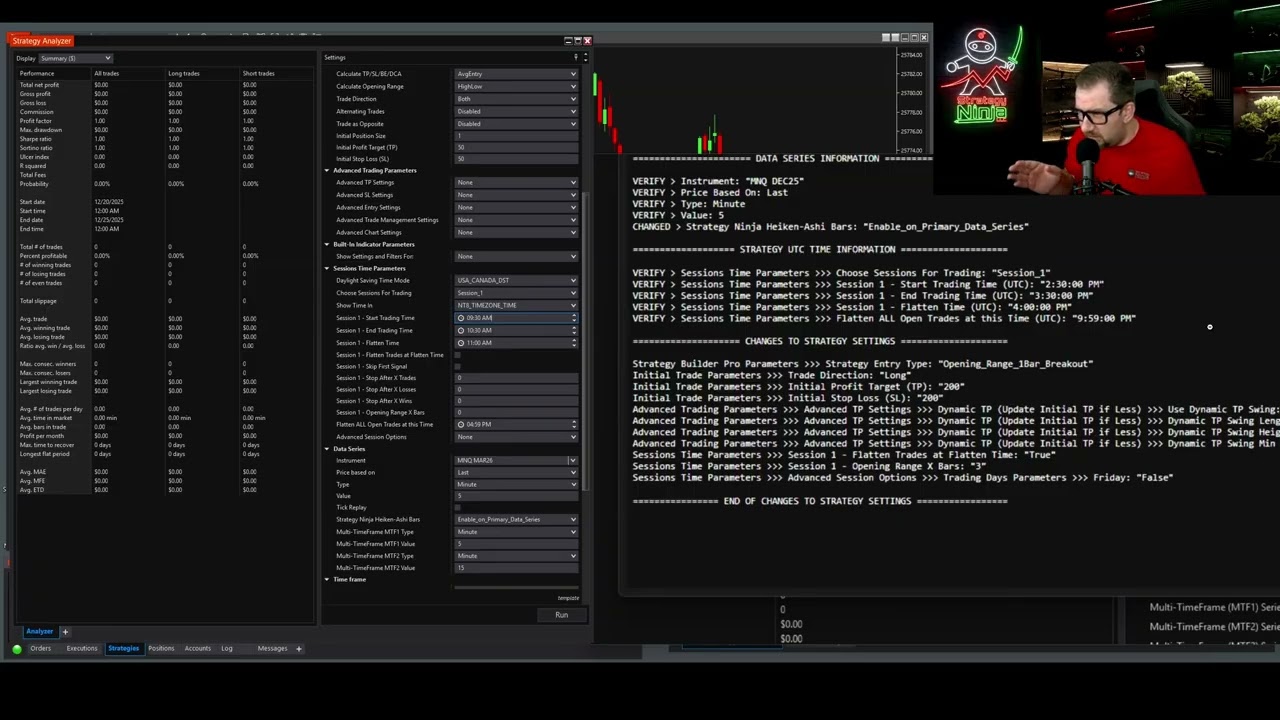Image resolution: width=1280 pixels, height=720 pixels.
Task: Click up-down arrows icon in Settings header
Action: click(585, 58)
